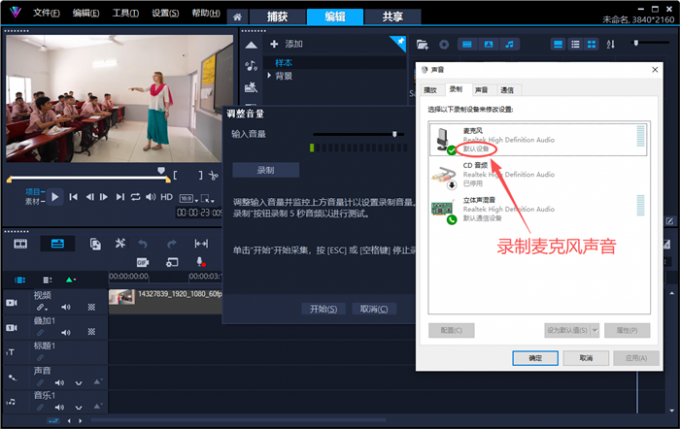The image size is (680, 429).
Task: Switch to timeline view icon
Action: pyautogui.click(x=57, y=244)
